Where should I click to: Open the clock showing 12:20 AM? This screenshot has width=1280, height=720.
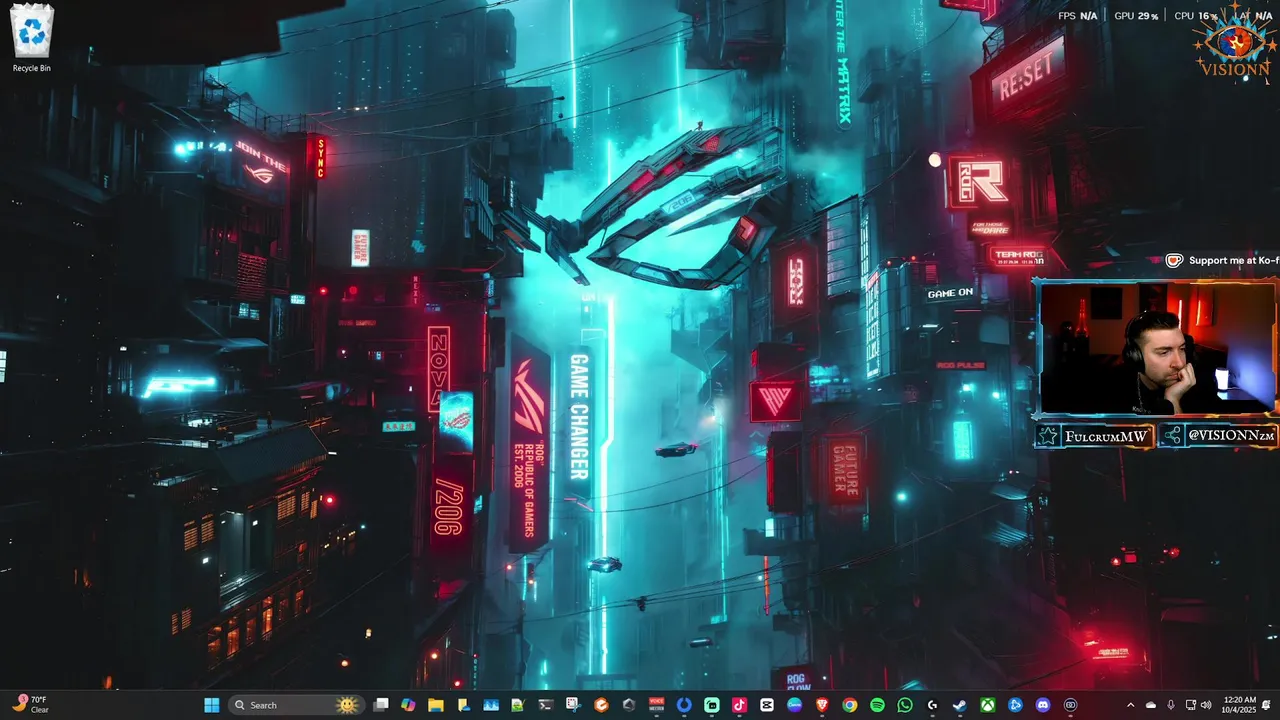pos(1239,705)
